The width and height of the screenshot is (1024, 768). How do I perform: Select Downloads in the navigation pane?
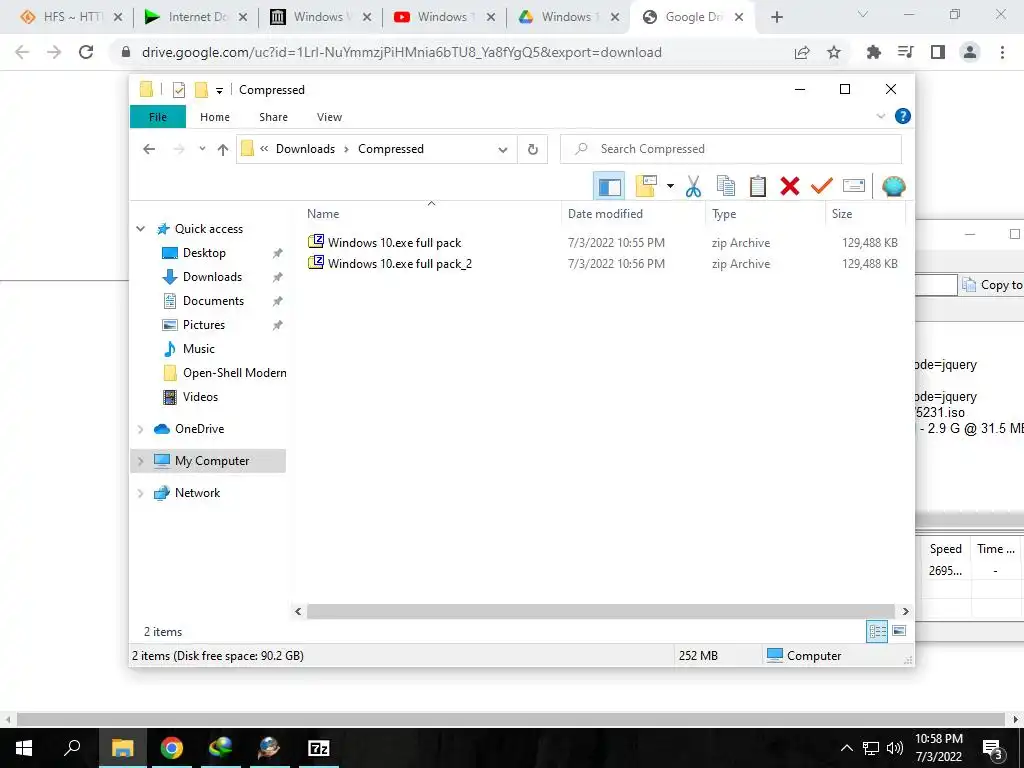click(212, 277)
